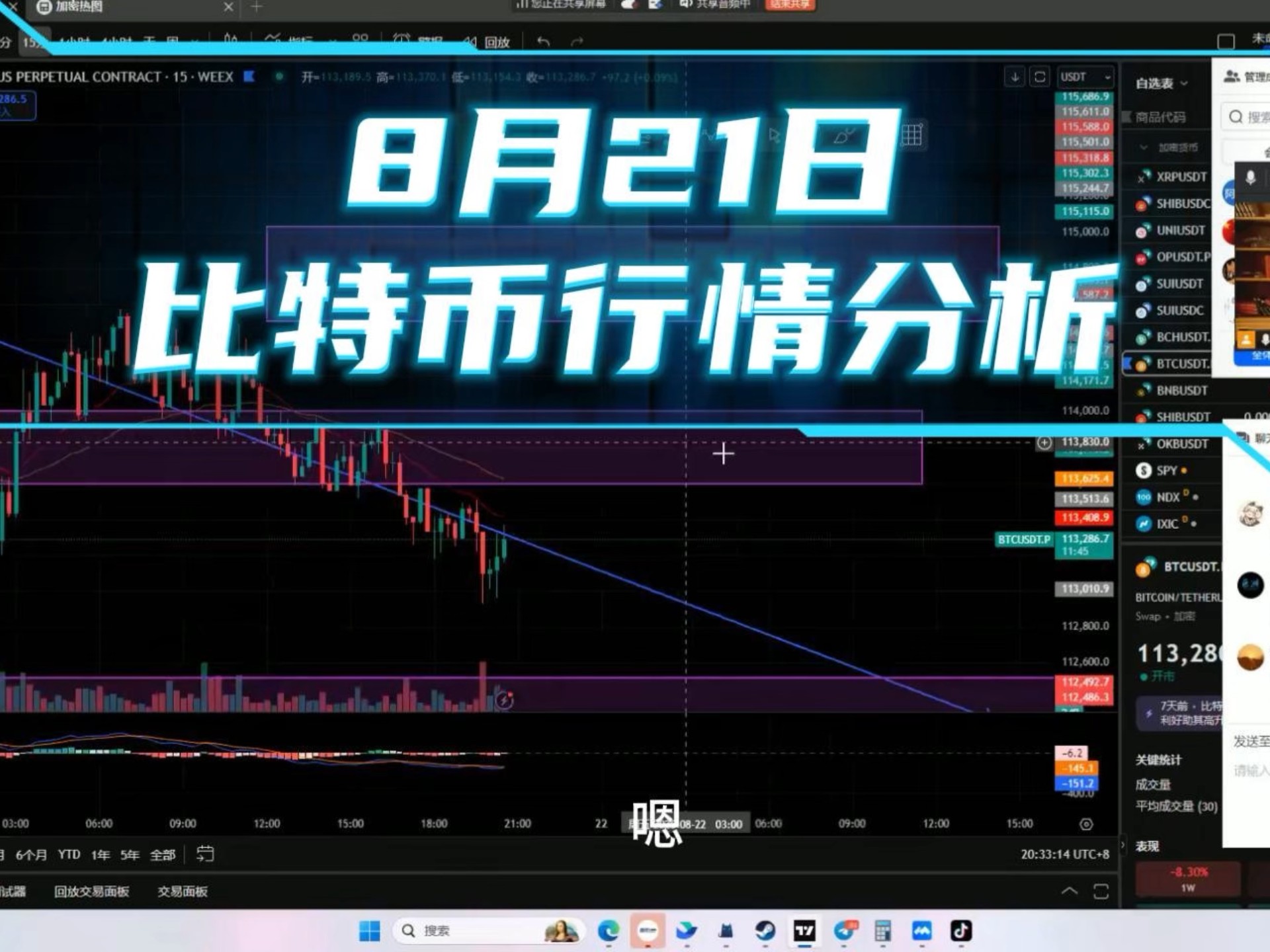Switch to the 交易面板 tab at bottom
This screenshot has height=952, width=1270.
click(x=183, y=892)
